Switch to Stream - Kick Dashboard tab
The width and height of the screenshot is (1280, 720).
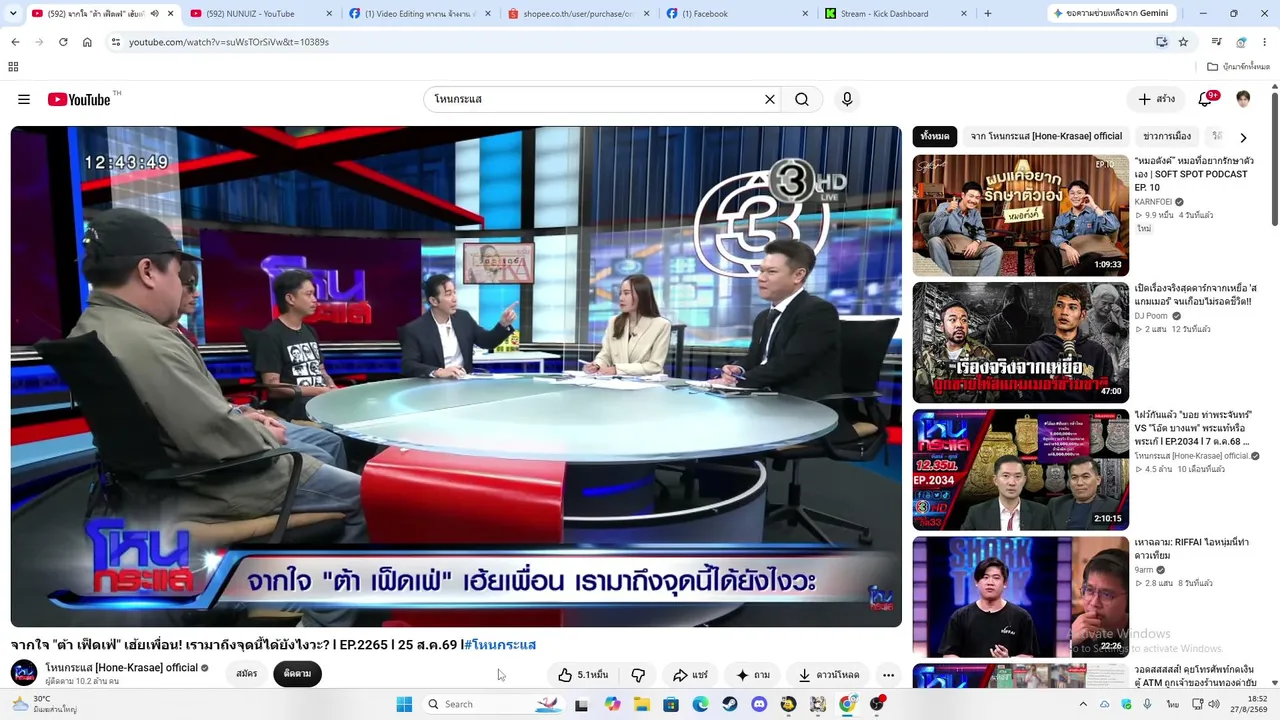(x=895, y=14)
